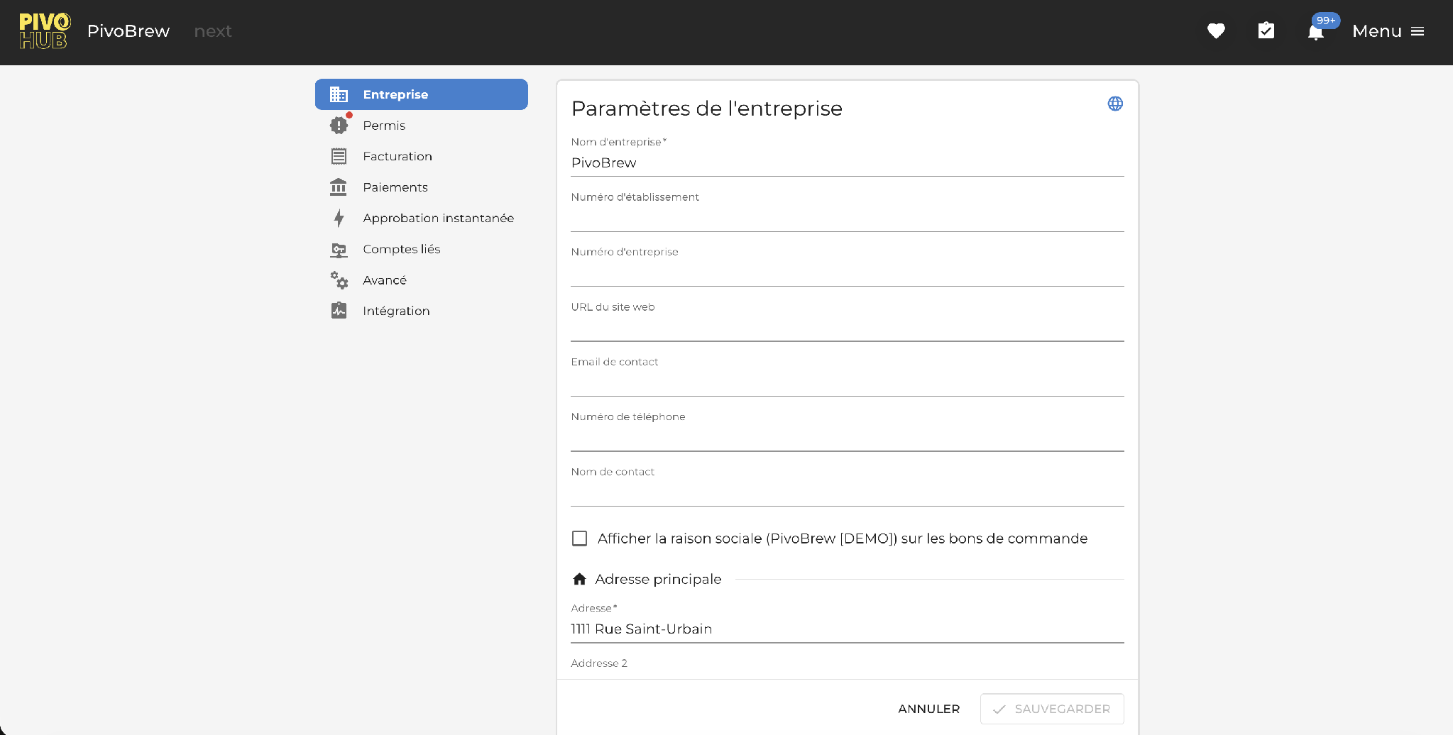The width and height of the screenshot is (1453, 735).
Task: Click the 'next' label in header
Action: coord(213,31)
